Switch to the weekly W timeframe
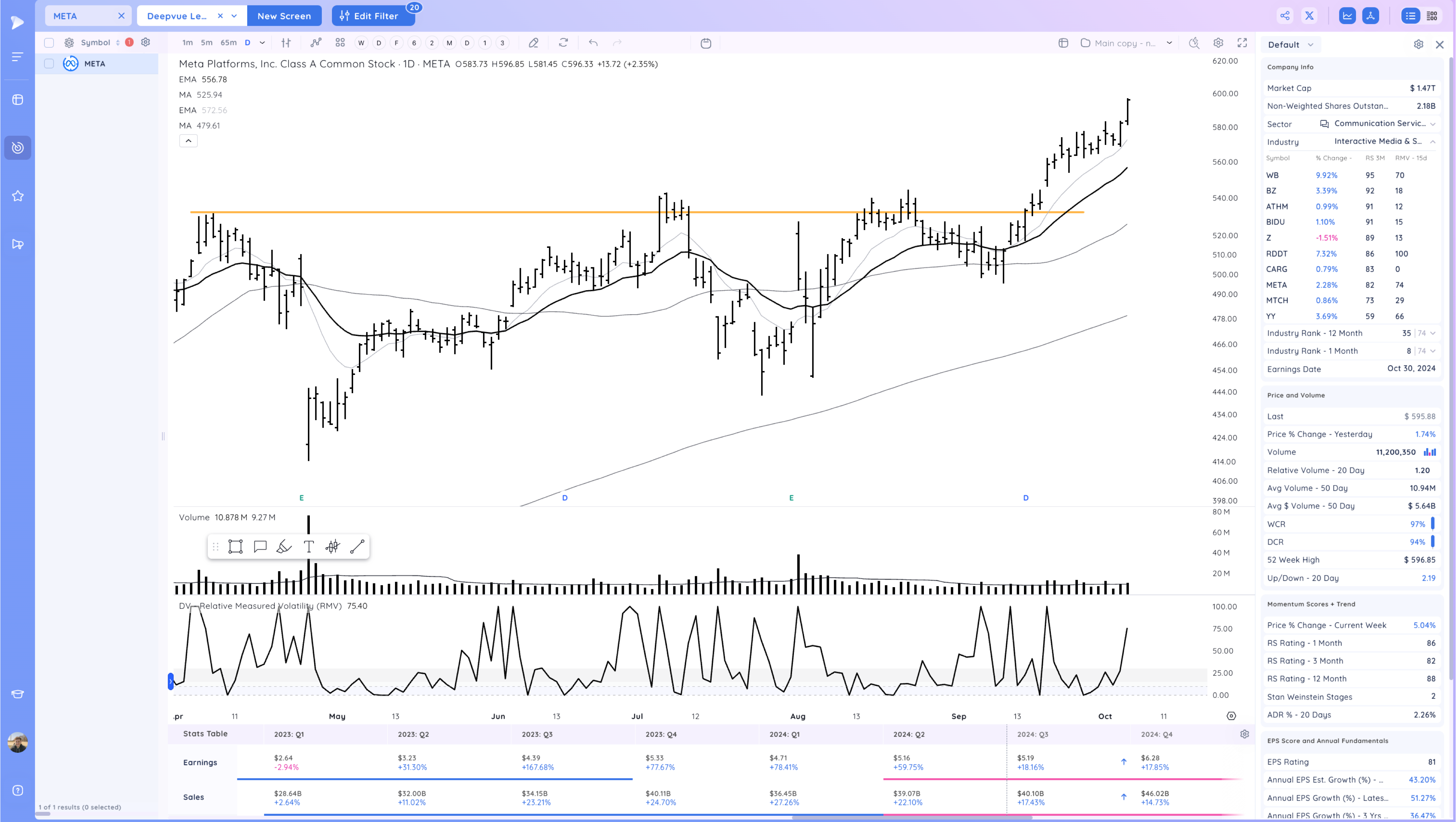Image resolution: width=1456 pixels, height=822 pixels. pyautogui.click(x=361, y=42)
